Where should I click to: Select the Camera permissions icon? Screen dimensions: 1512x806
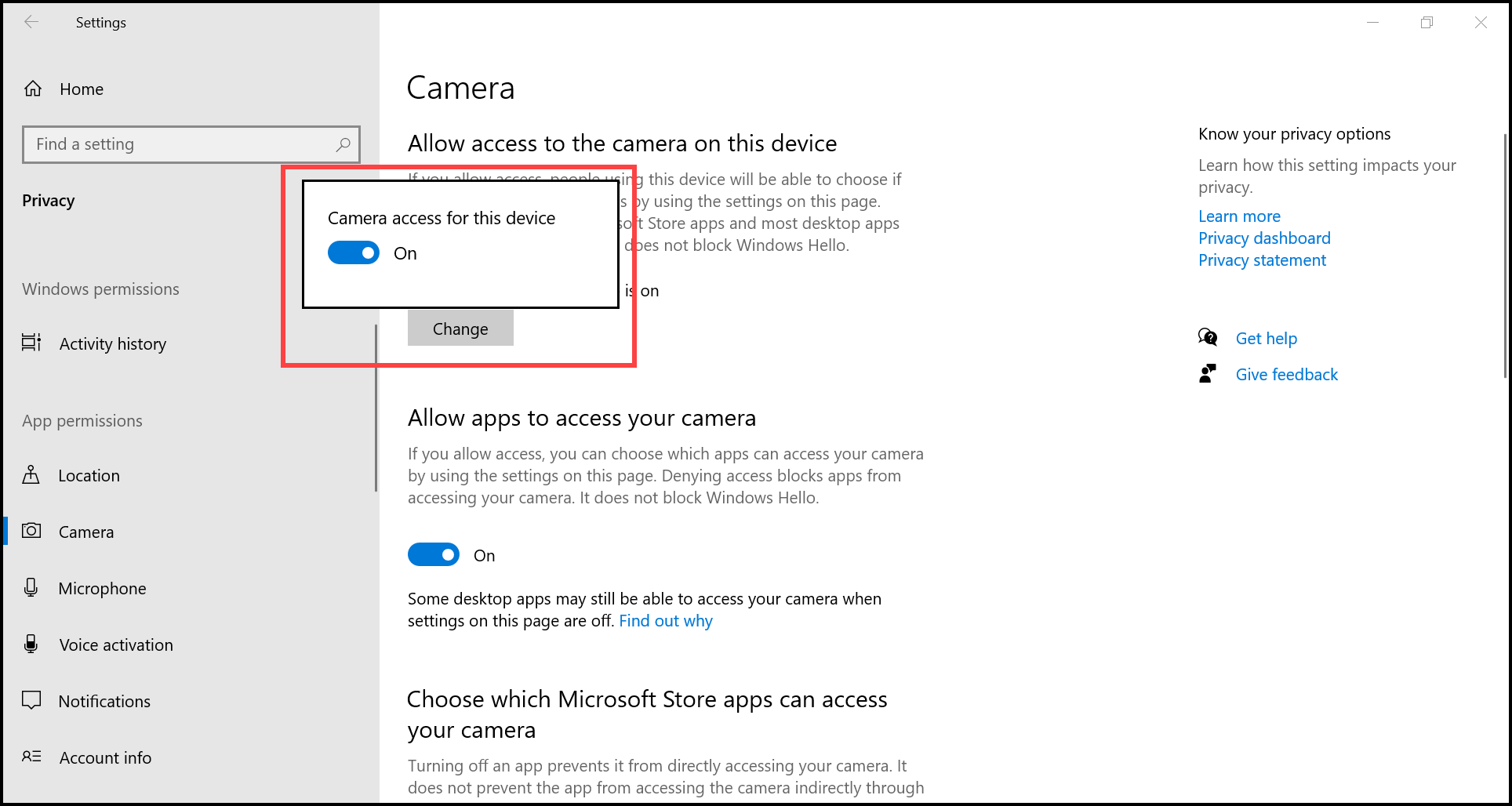click(x=31, y=531)
